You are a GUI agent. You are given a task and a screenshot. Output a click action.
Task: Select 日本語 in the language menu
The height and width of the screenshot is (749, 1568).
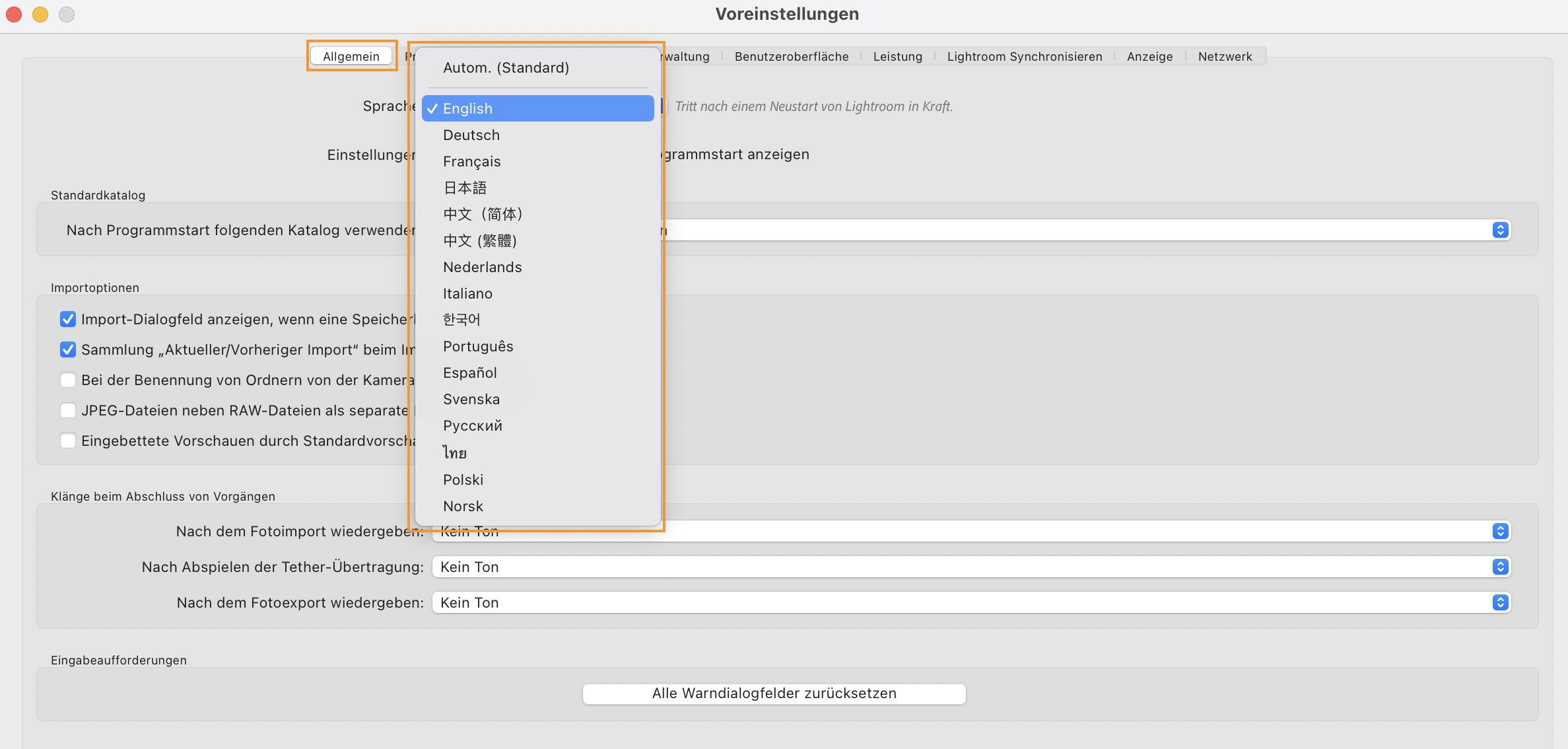(x=464, y=188)
